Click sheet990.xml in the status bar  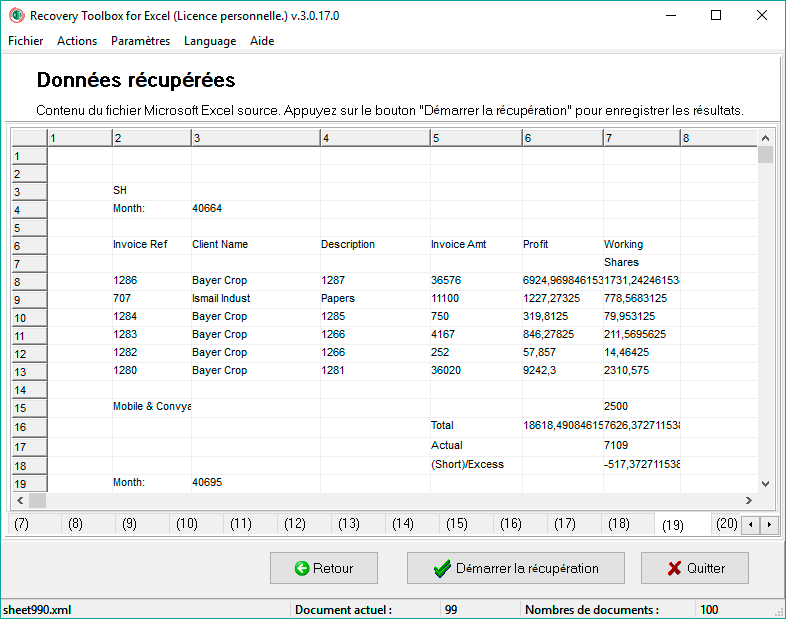37,609
